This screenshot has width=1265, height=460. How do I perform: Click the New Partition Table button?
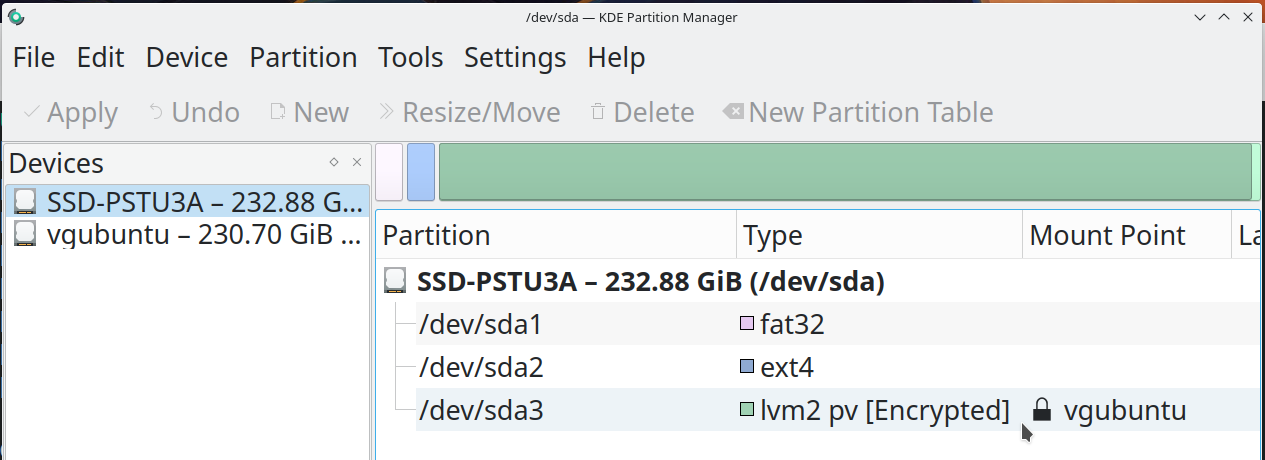point(858,112)
